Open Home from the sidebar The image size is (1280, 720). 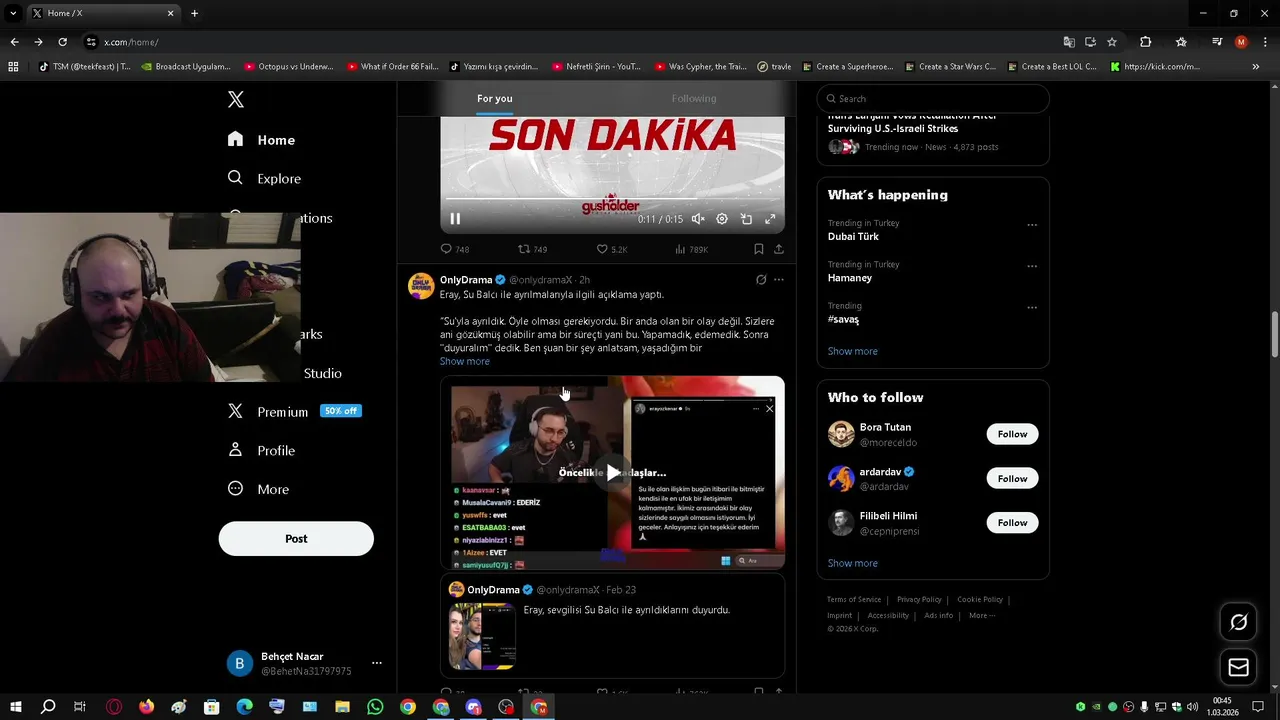[x=261, y=140]
